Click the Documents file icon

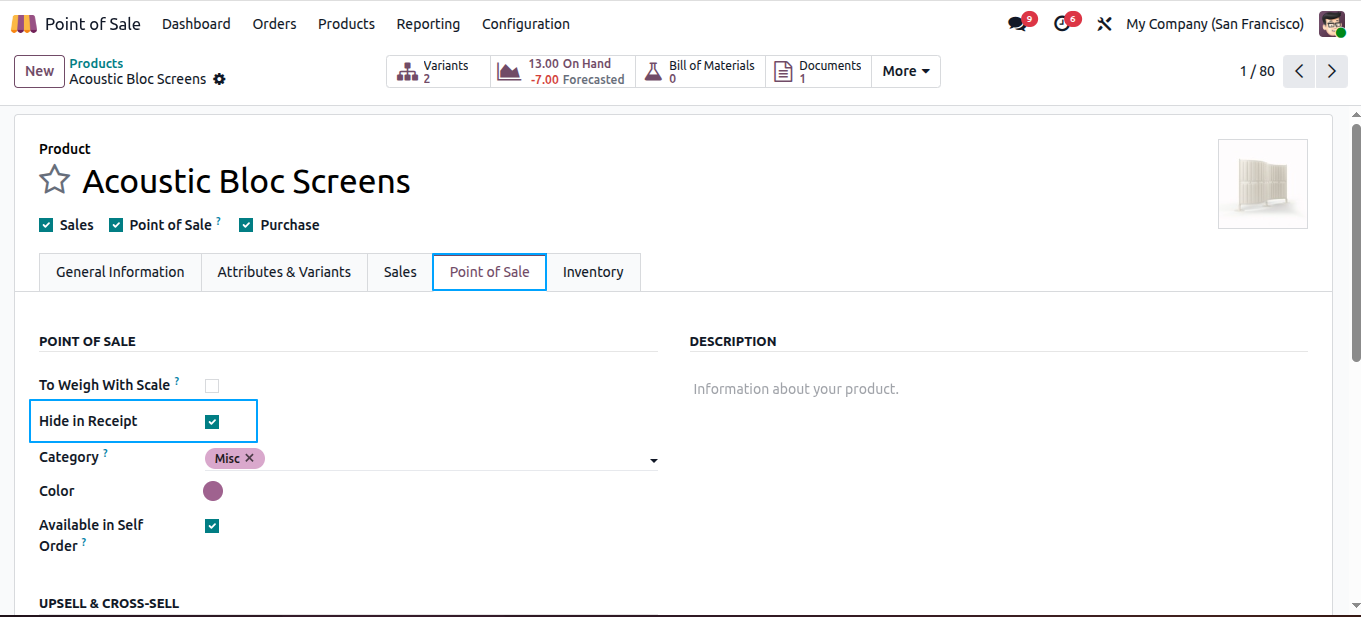coord(783,72)
